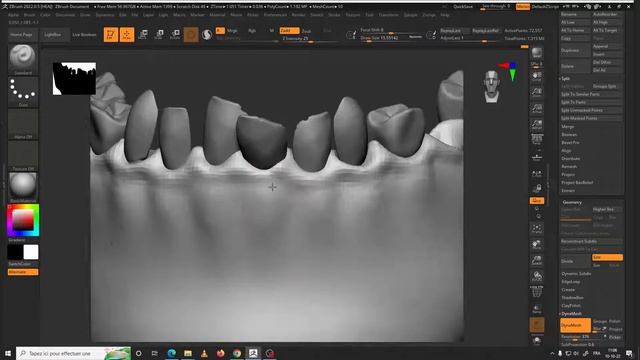Select the Standard brush thumbnail
This screenshot has width=640, height=360.
(x=23, y=59)
